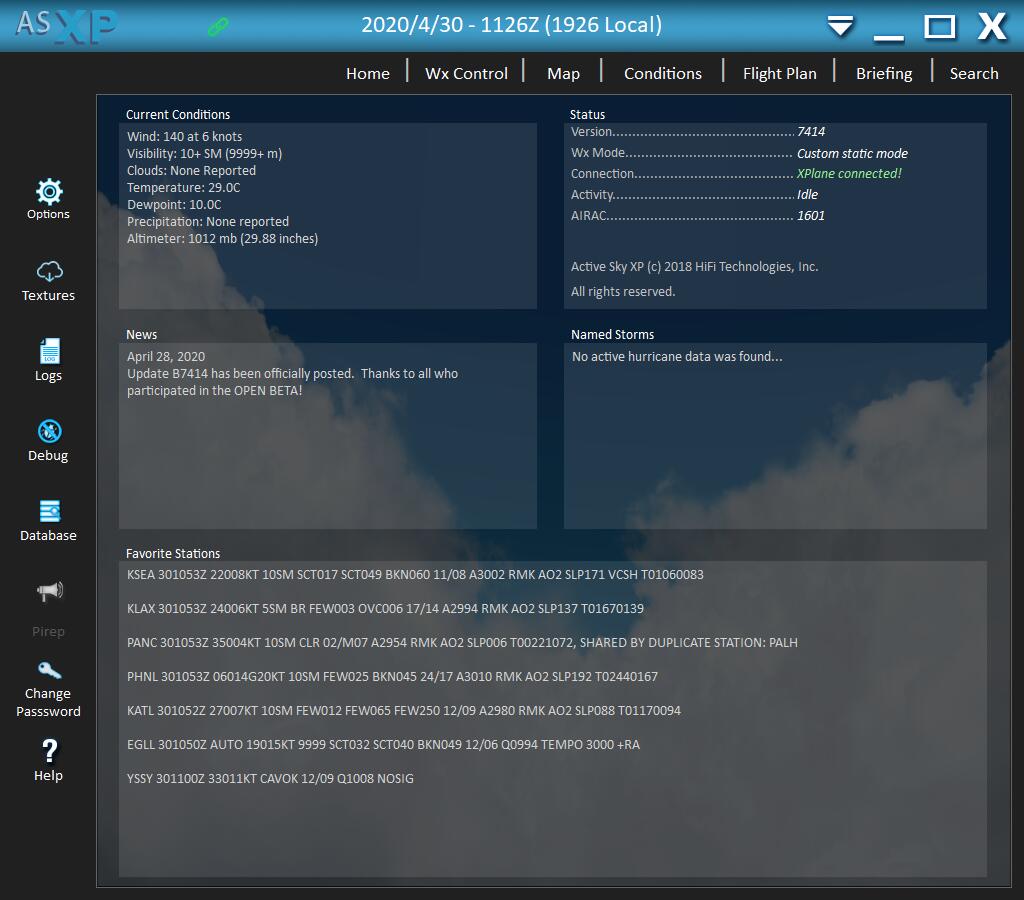Select the KLAX favorite station METAR
This screenshot has height=900, width=1024.
click(385, 609)
